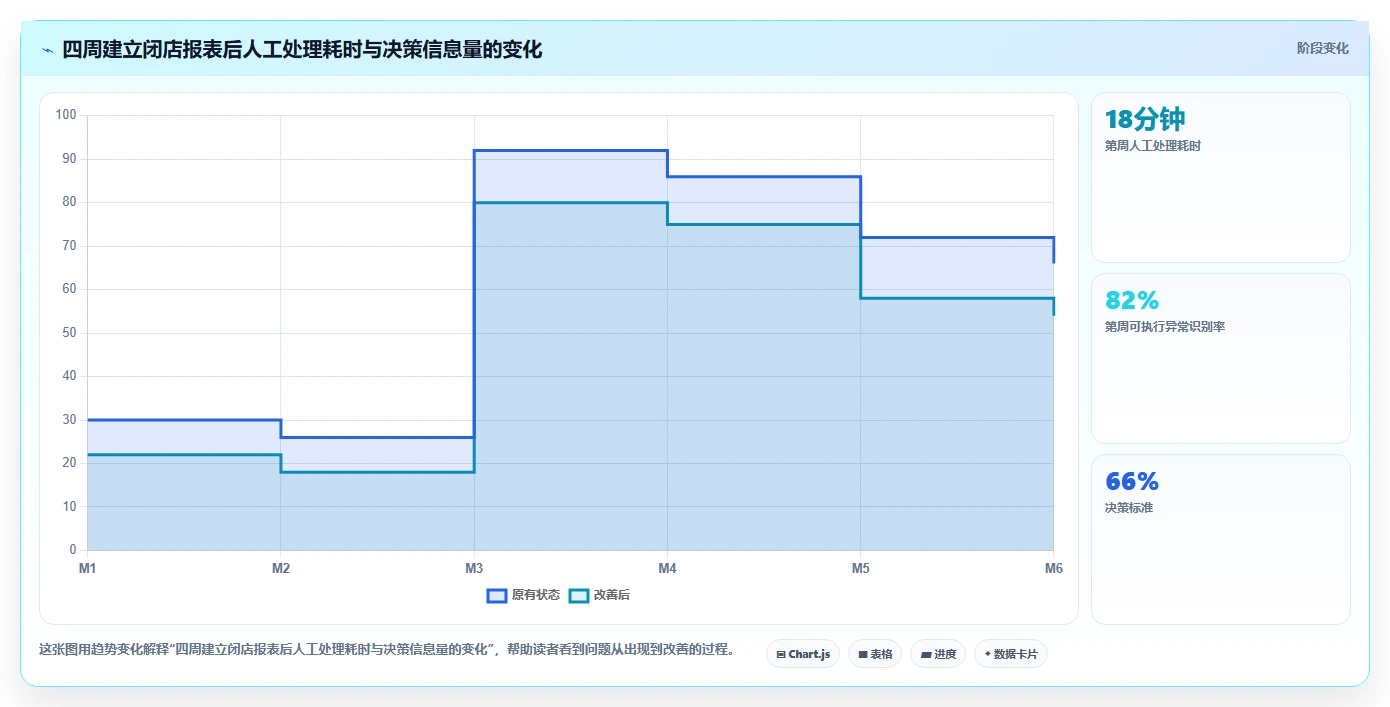This screenshot has height=707, width=1390.
Task: Click the M3 x-axis label
Action: pos(474,568)
